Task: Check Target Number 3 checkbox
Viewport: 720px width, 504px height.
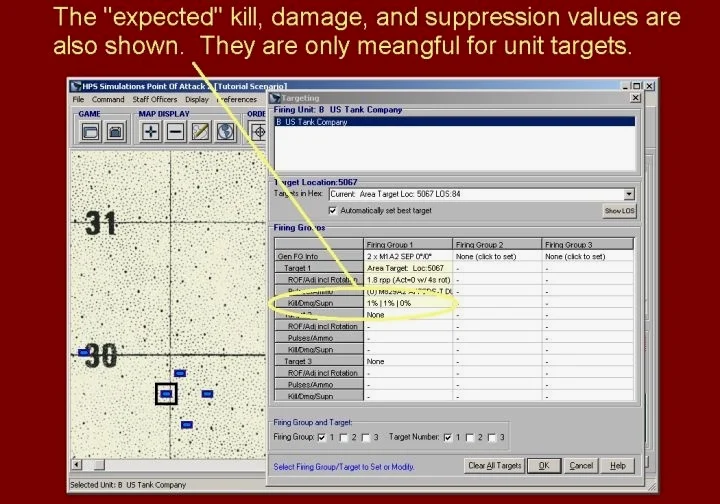Action: click(x=492, y=437)
